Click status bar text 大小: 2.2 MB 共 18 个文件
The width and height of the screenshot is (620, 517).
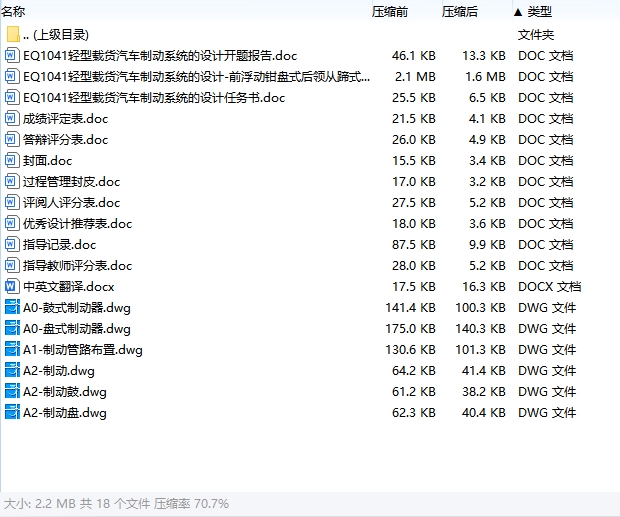[77, 504]
